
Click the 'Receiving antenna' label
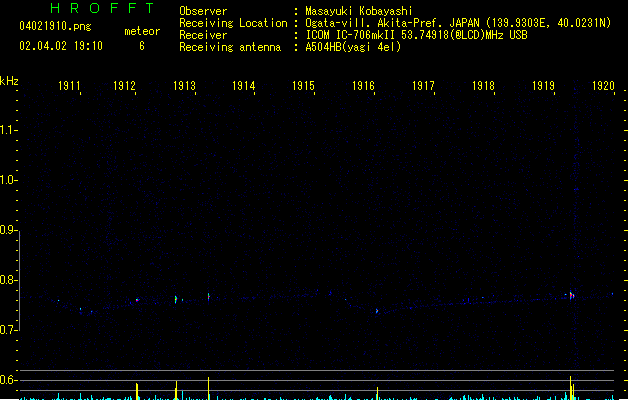point(230,47)
